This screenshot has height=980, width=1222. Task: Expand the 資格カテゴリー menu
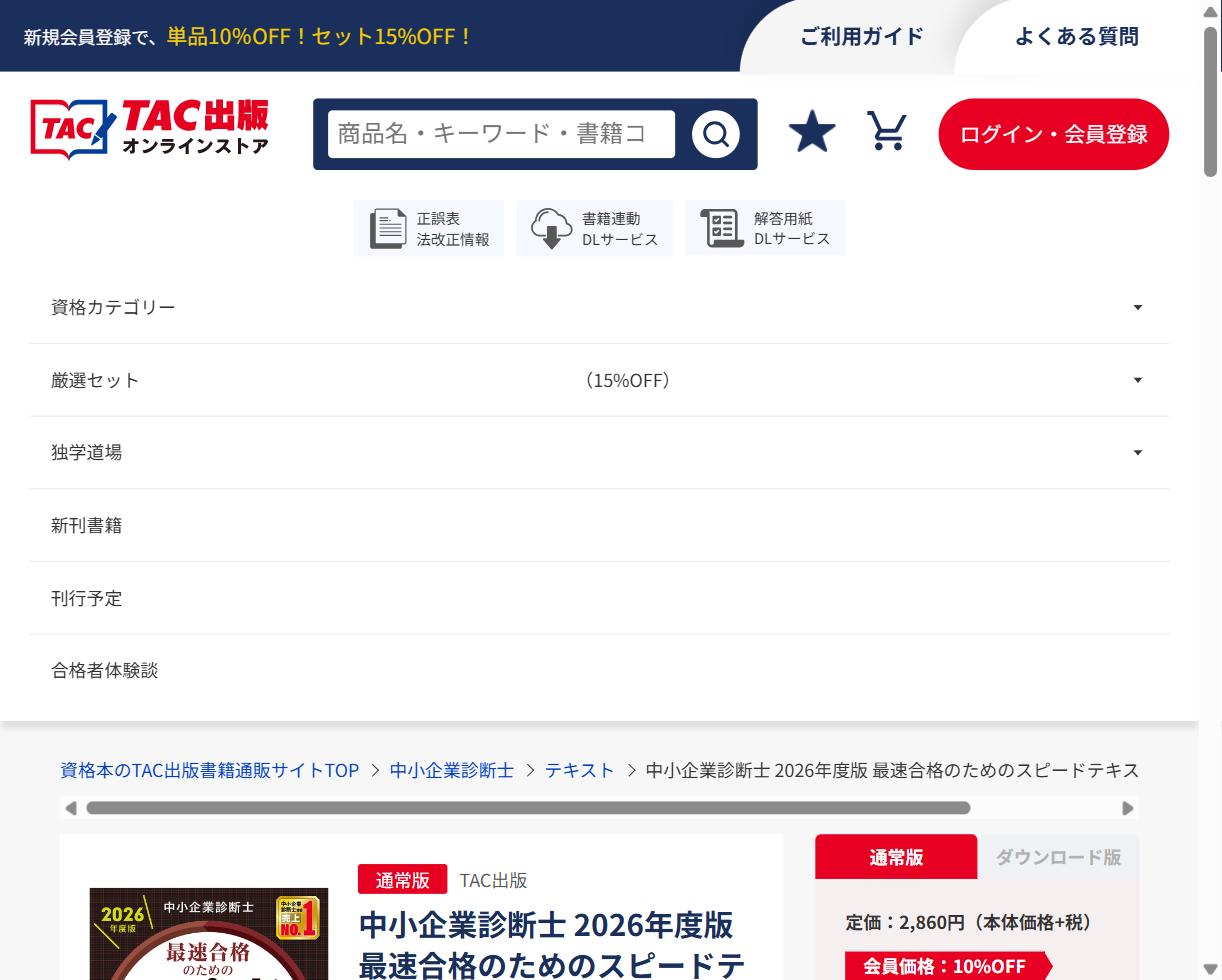599,307
